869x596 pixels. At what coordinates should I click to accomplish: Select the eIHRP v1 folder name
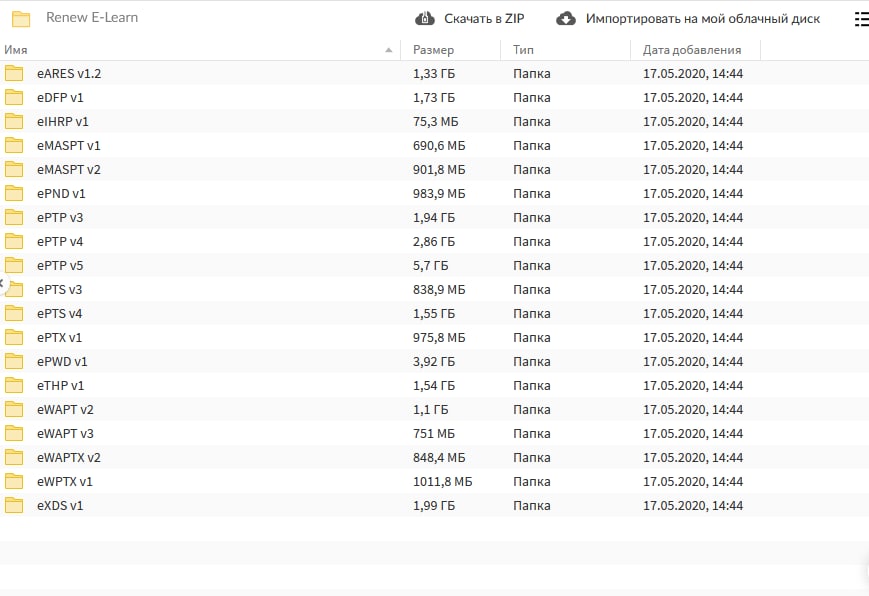[x=63, y=121]
